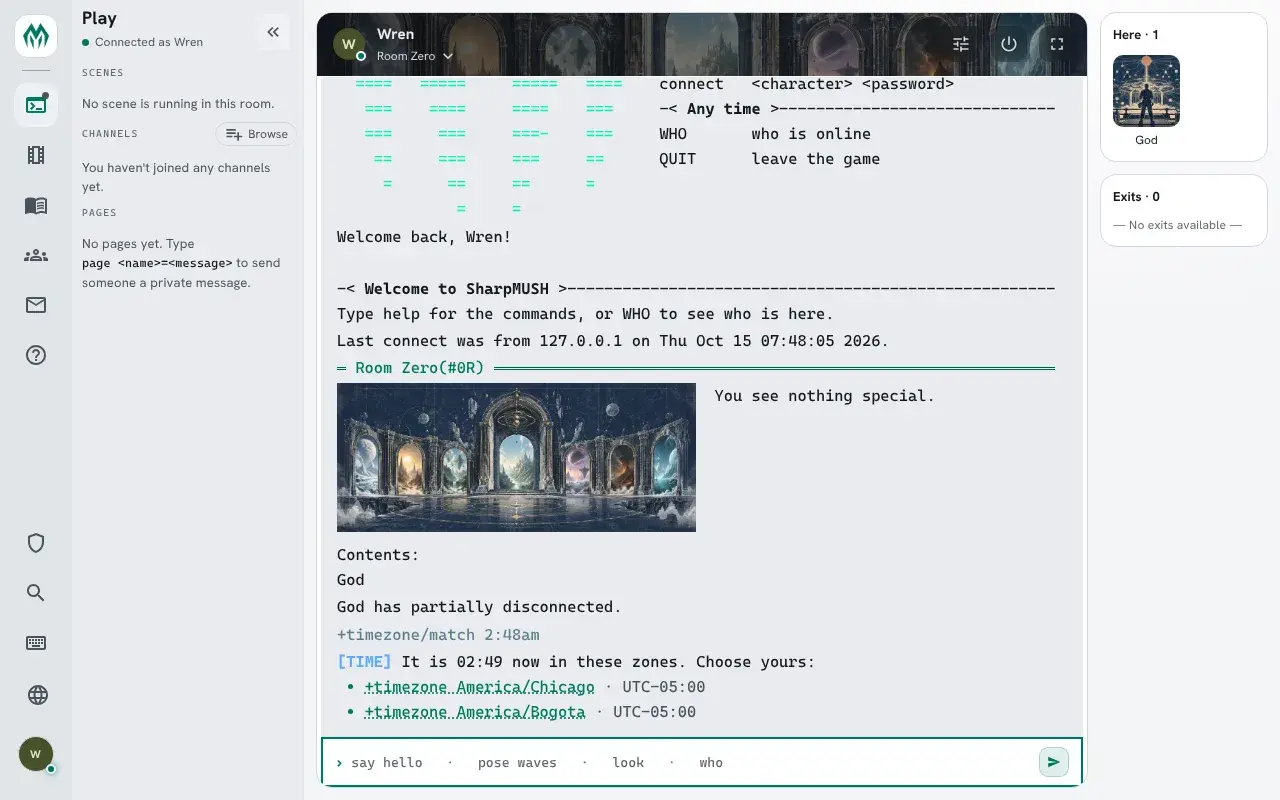Click "Connected as Wren" status text
The width and height of the screenshot is (1280, 800).
click(149, 42)
